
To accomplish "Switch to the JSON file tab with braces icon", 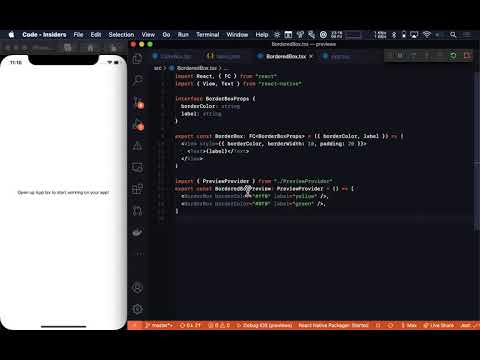I will pos(223,56).
